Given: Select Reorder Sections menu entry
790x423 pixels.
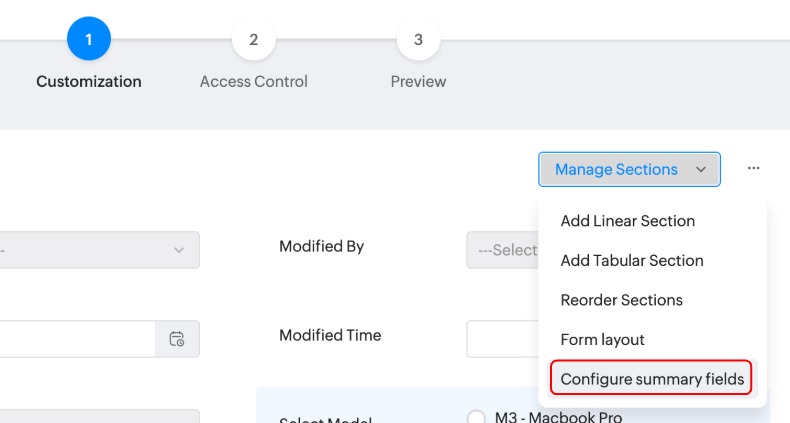Looking at the screenshot, I should (x=621, y=300).
